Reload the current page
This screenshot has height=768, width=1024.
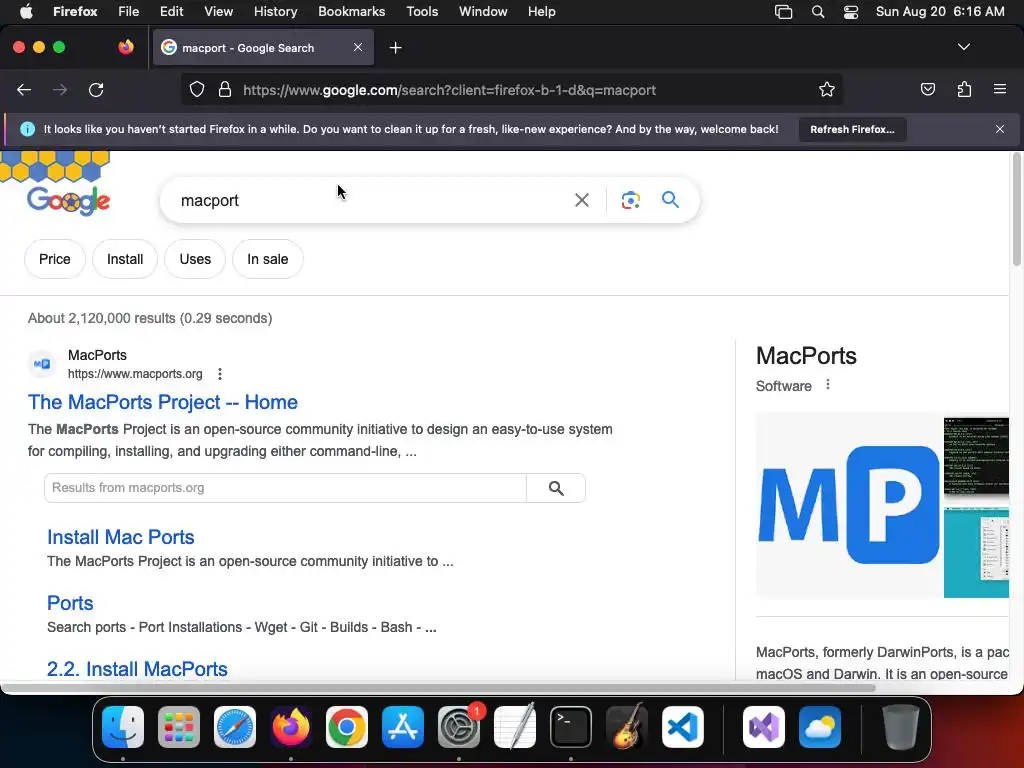(x=96, y=90)
